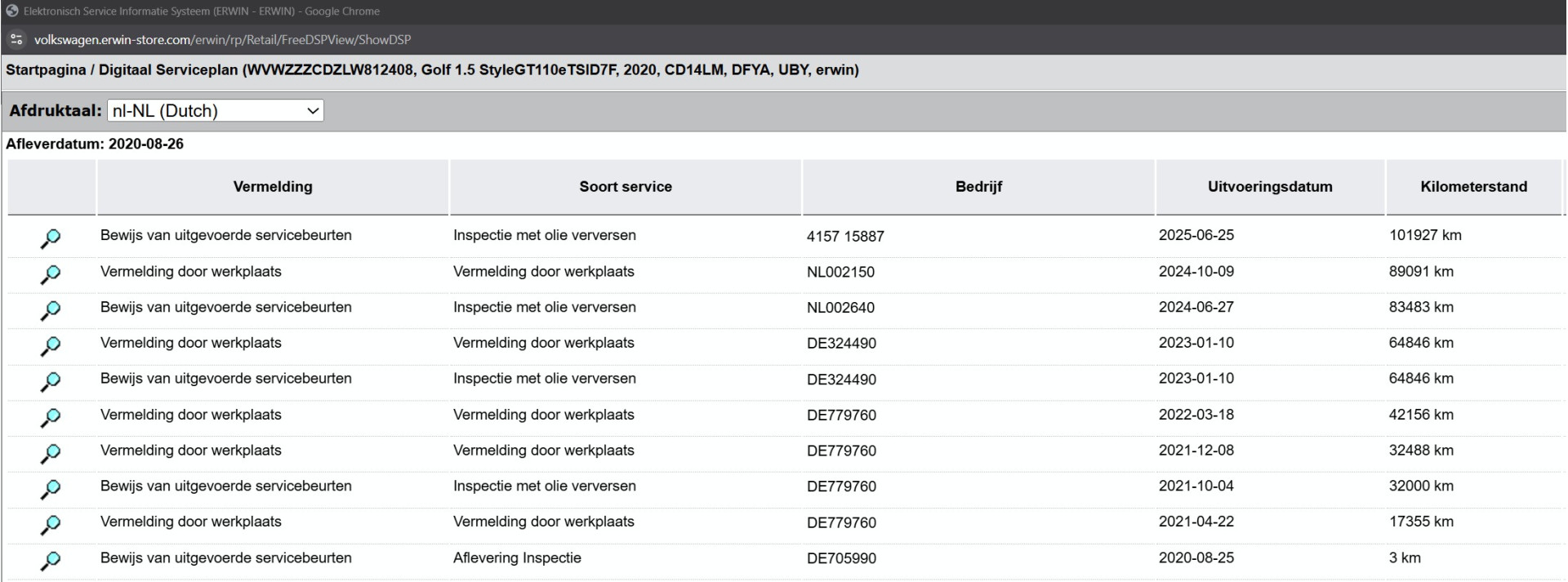Click the Aflevering Inspectie service cell
1568x582 pixels.
point(517,558)
